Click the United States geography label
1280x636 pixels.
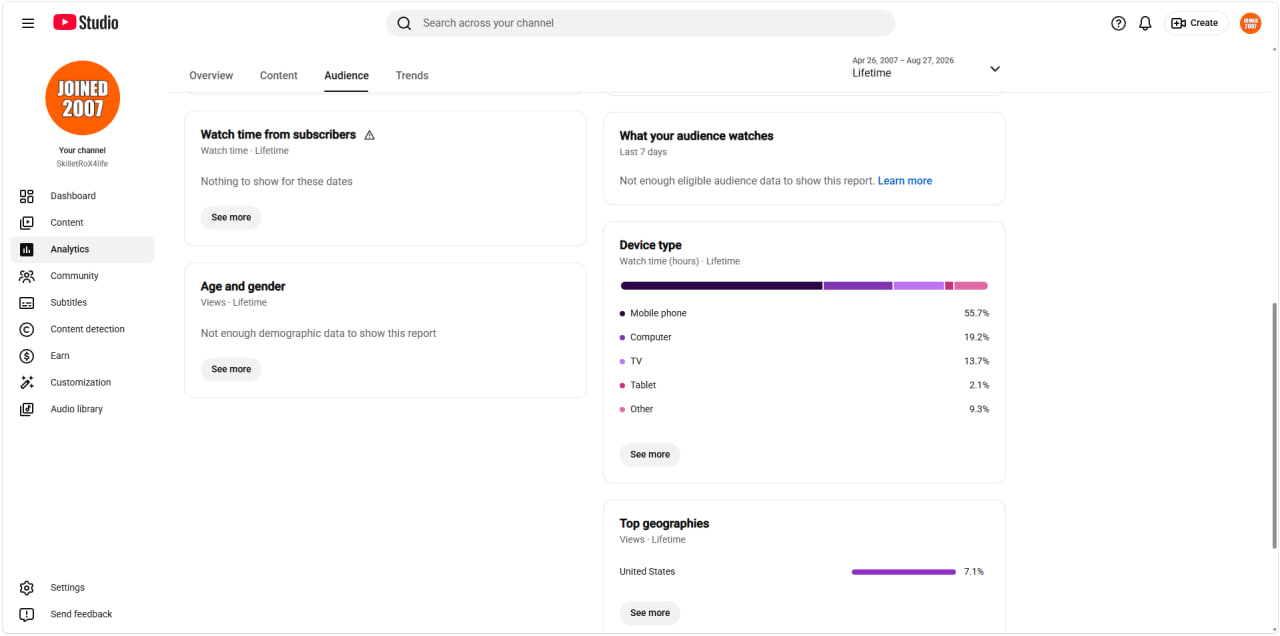click(x=647, y=572)
